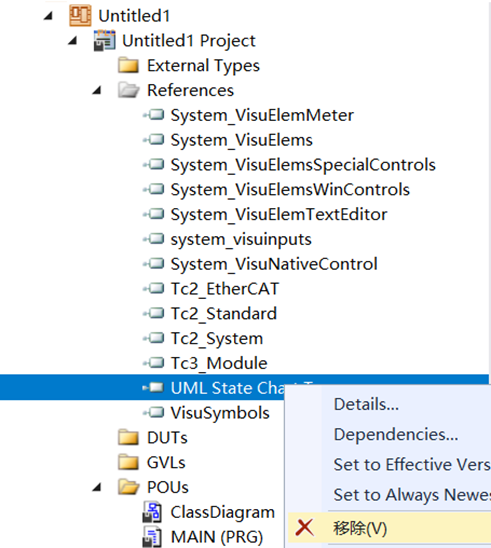This screenshot has height=548, width=491.
Task: Click the Untitled1 PLC root icon
Action: point(80,16)
